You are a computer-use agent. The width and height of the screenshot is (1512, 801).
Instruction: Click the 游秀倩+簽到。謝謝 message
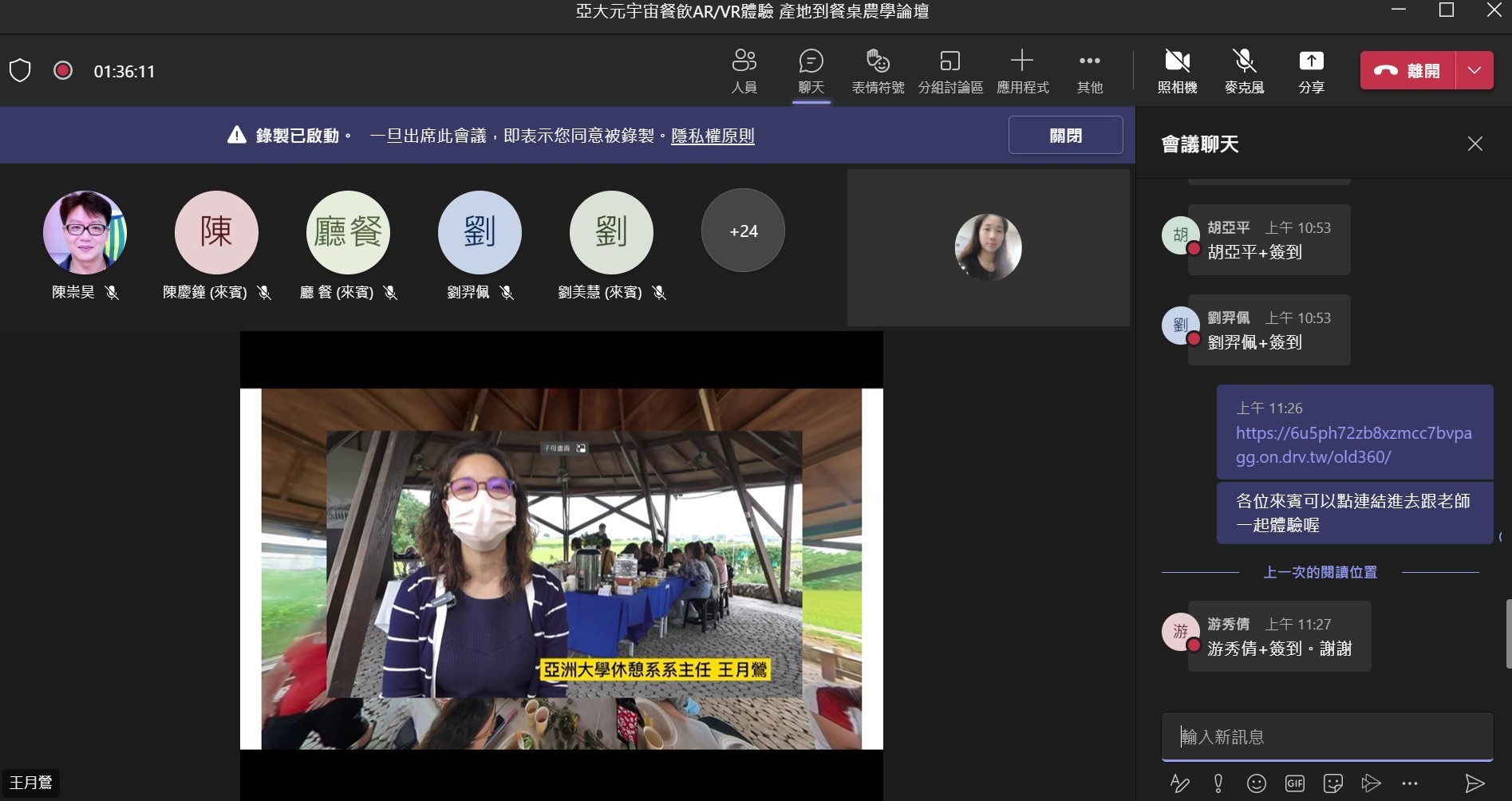click(1279, 636)
